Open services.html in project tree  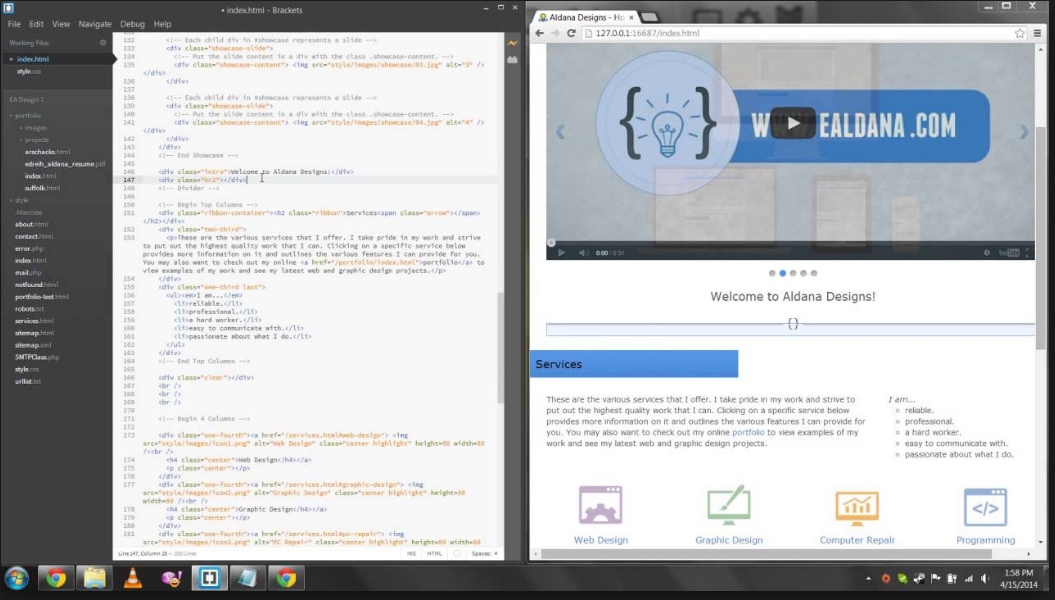pos(34,321)
